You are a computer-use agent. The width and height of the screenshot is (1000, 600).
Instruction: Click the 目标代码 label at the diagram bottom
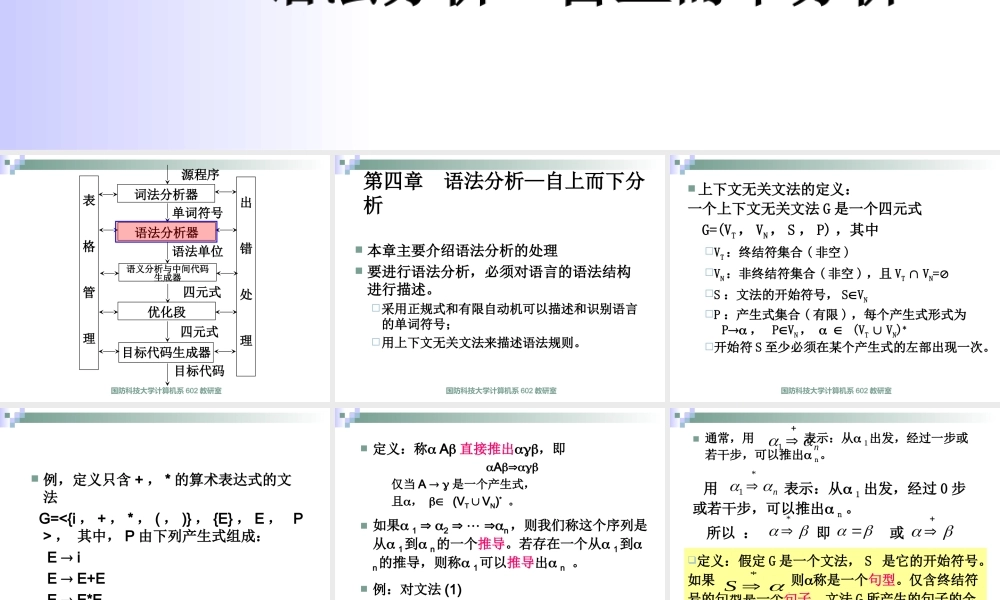pyautogui.click(x=199, y=370)
